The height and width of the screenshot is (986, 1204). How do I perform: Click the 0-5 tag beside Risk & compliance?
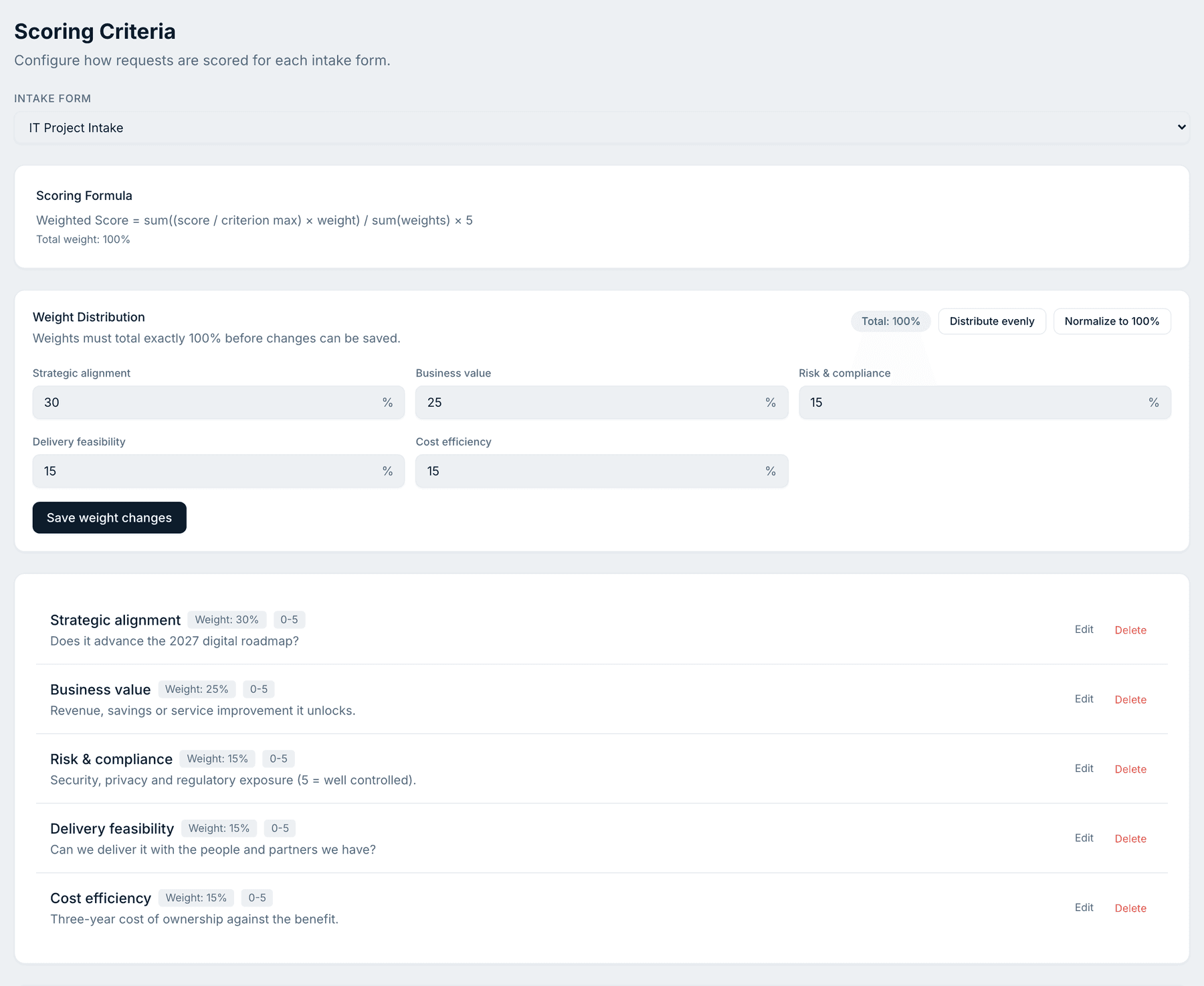click(x=278, y=759)
